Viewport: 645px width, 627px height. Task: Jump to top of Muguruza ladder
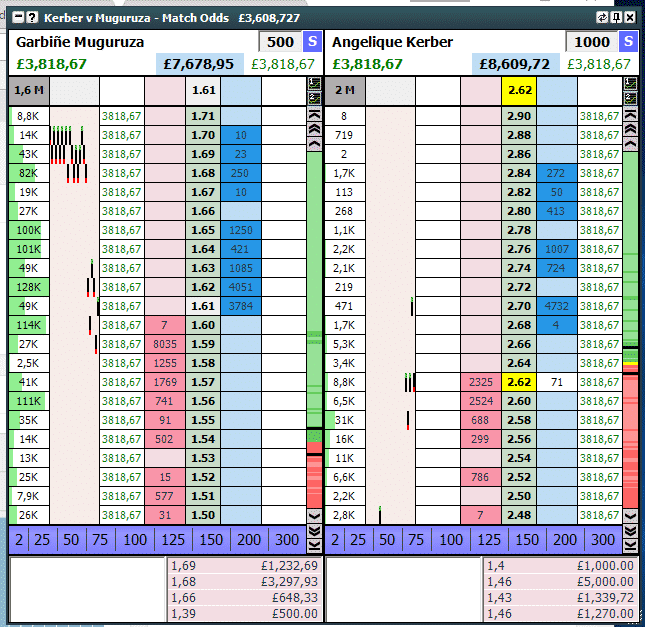click(314, 115)
